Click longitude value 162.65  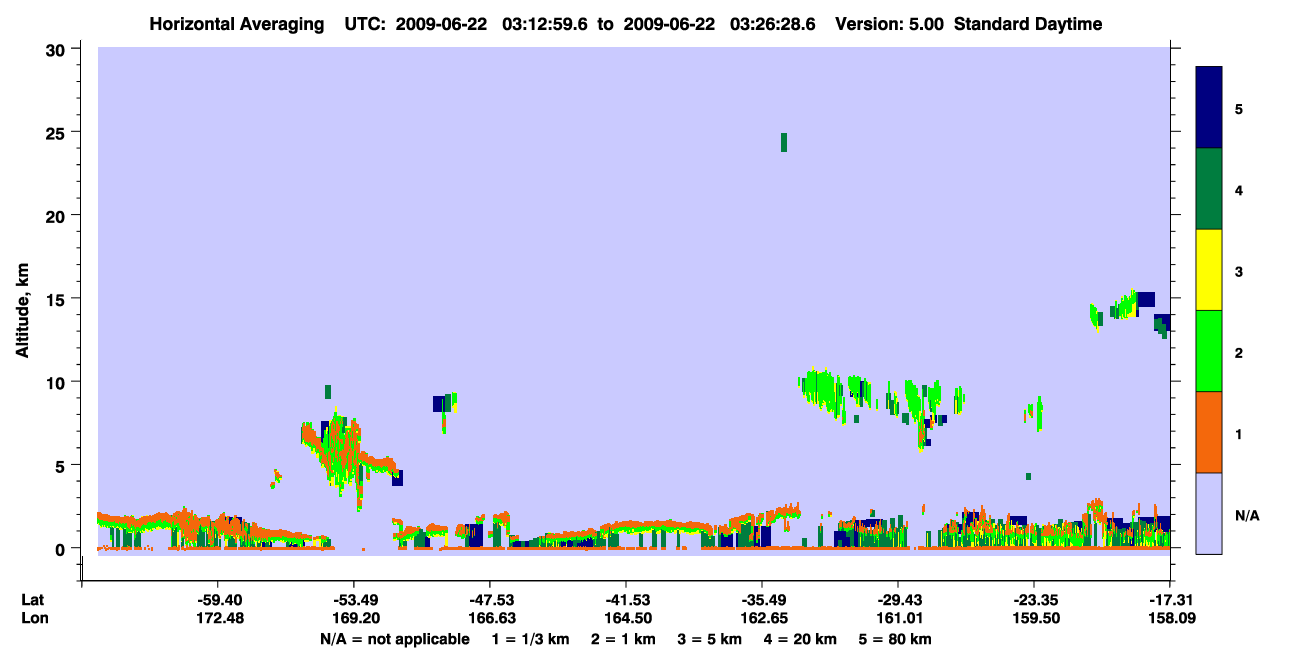(x=762, y=618)
